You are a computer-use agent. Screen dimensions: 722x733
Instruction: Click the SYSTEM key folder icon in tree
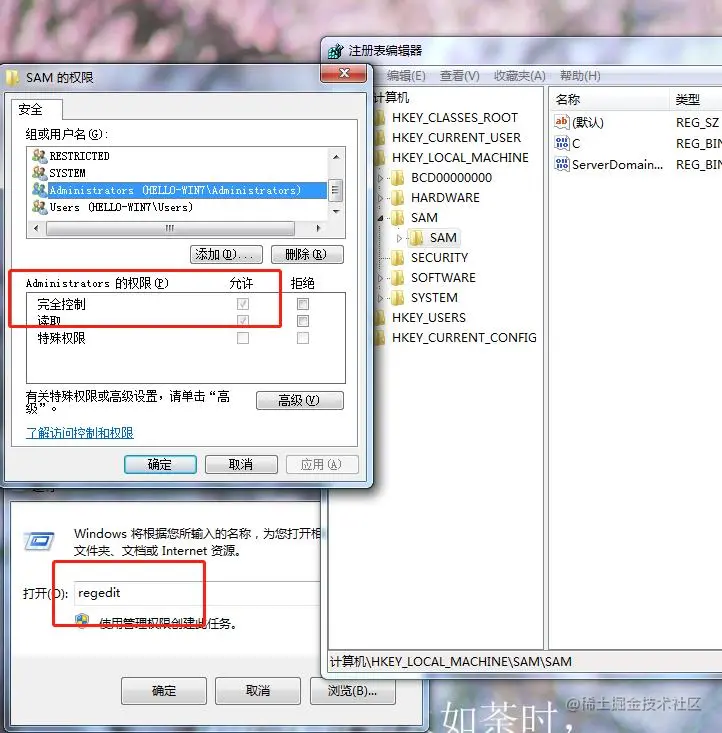pos(398,298)
